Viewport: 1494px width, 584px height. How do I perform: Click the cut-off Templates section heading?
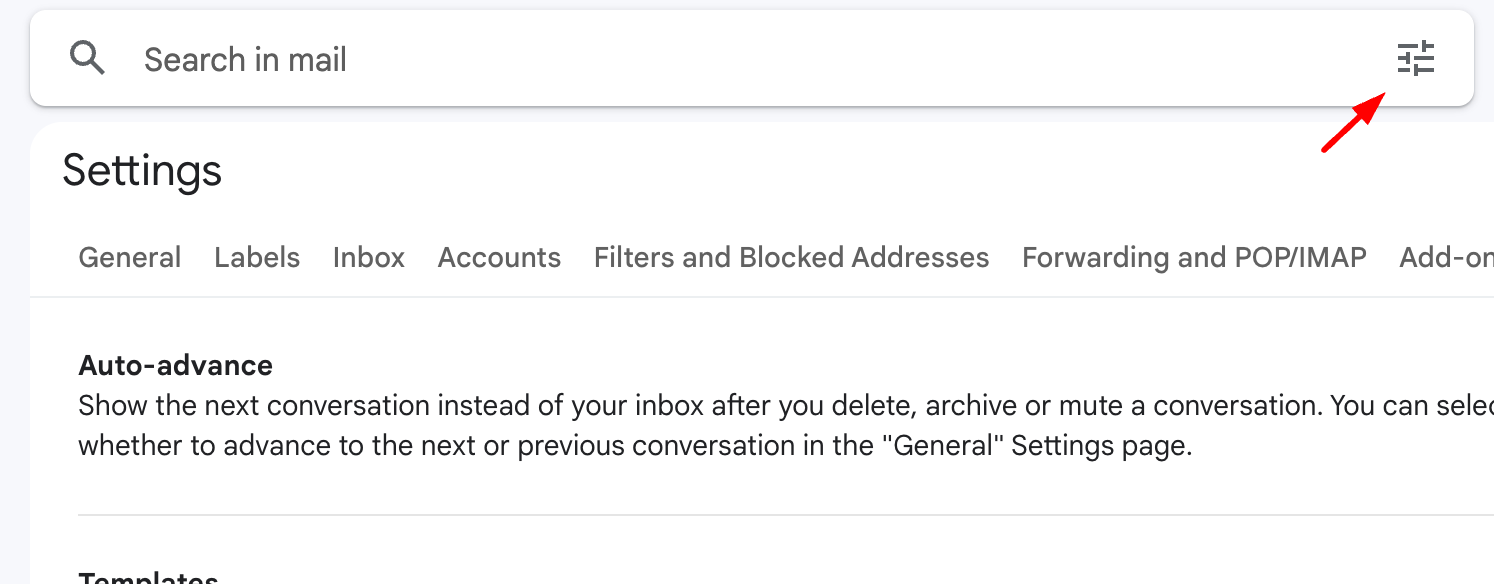click(149, 578)
